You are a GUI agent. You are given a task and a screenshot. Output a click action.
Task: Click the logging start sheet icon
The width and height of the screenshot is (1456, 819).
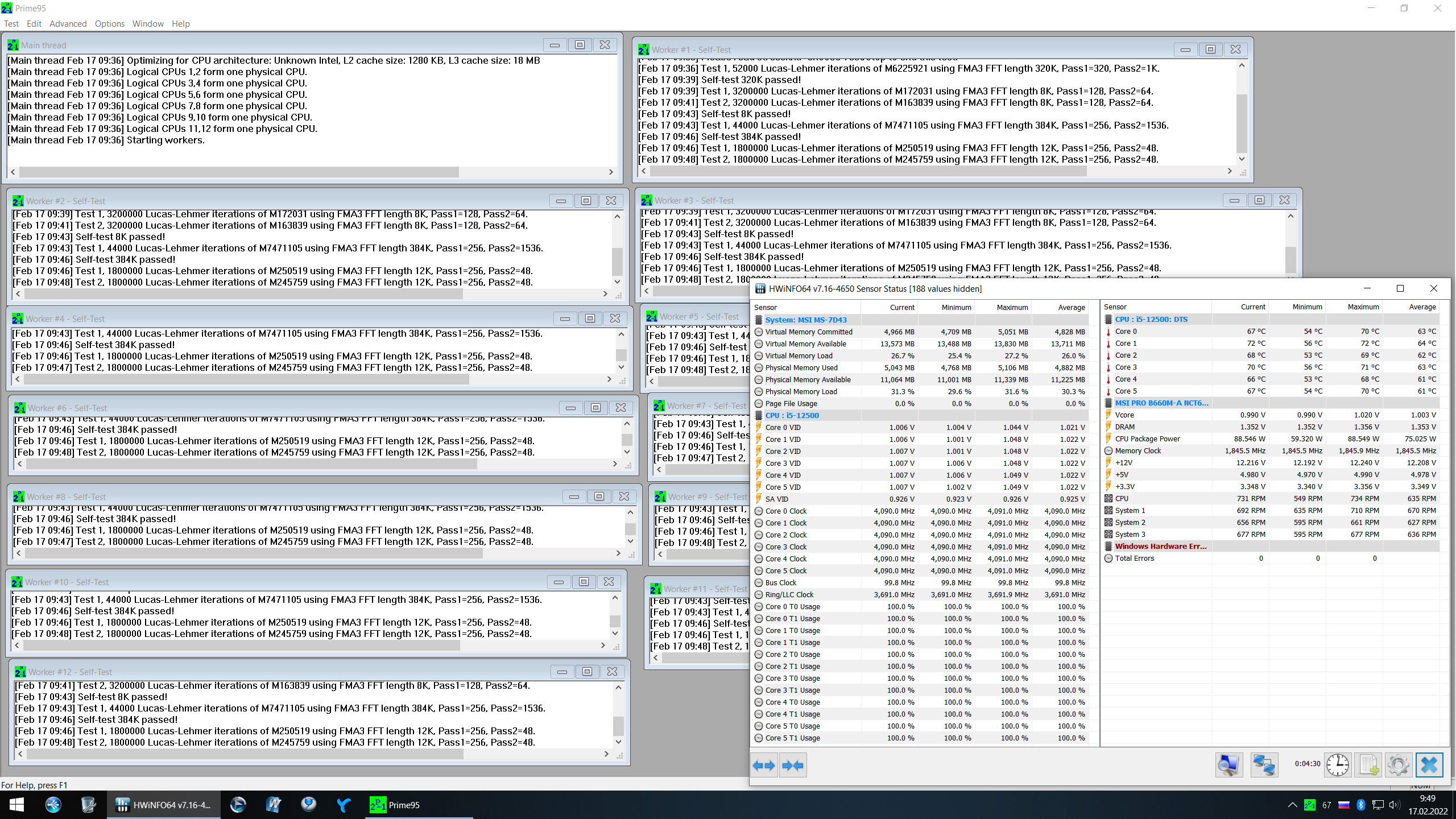click(x=1368, y=765)
